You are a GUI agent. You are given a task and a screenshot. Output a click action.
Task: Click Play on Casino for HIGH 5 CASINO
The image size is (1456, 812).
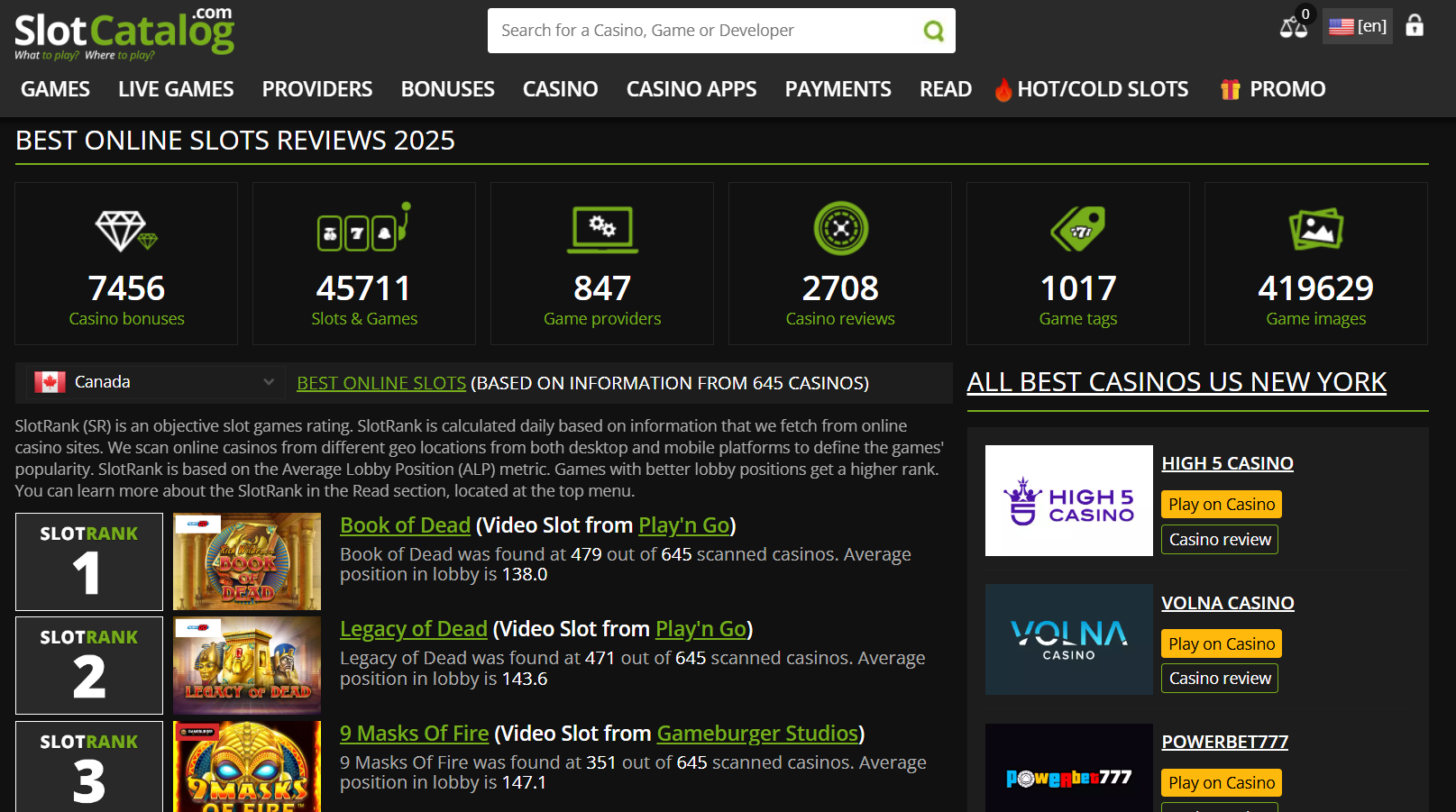[1220, 504]
